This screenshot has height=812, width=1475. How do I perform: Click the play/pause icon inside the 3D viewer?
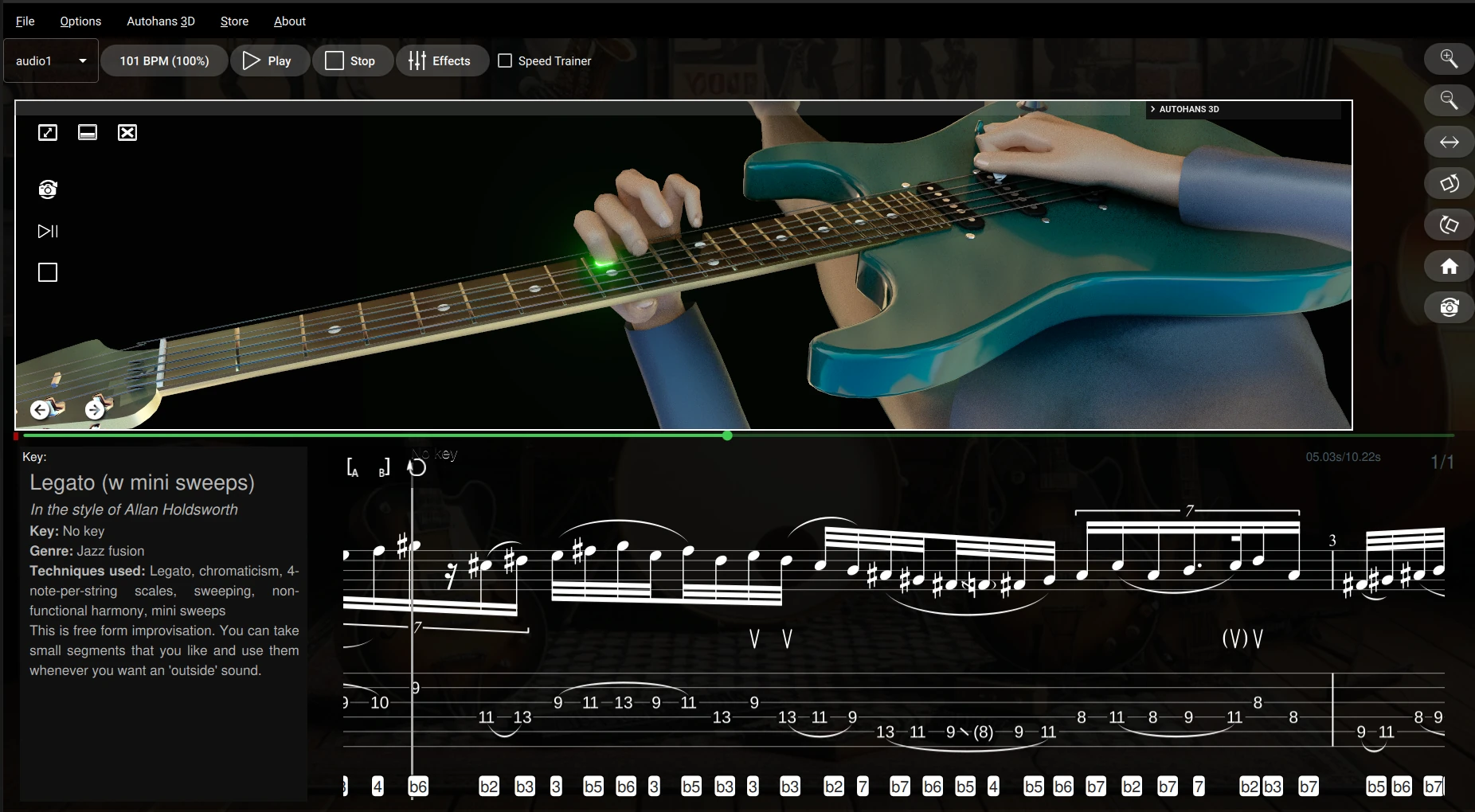(48, 232)
